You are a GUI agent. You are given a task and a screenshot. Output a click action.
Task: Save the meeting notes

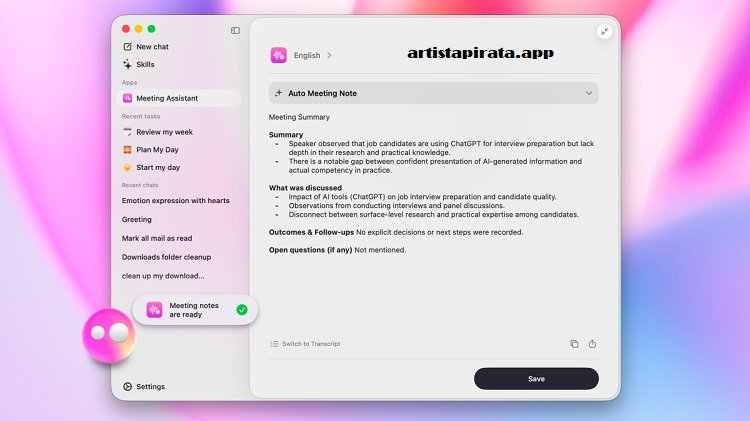pyautogui.click(x=536, y=378)
